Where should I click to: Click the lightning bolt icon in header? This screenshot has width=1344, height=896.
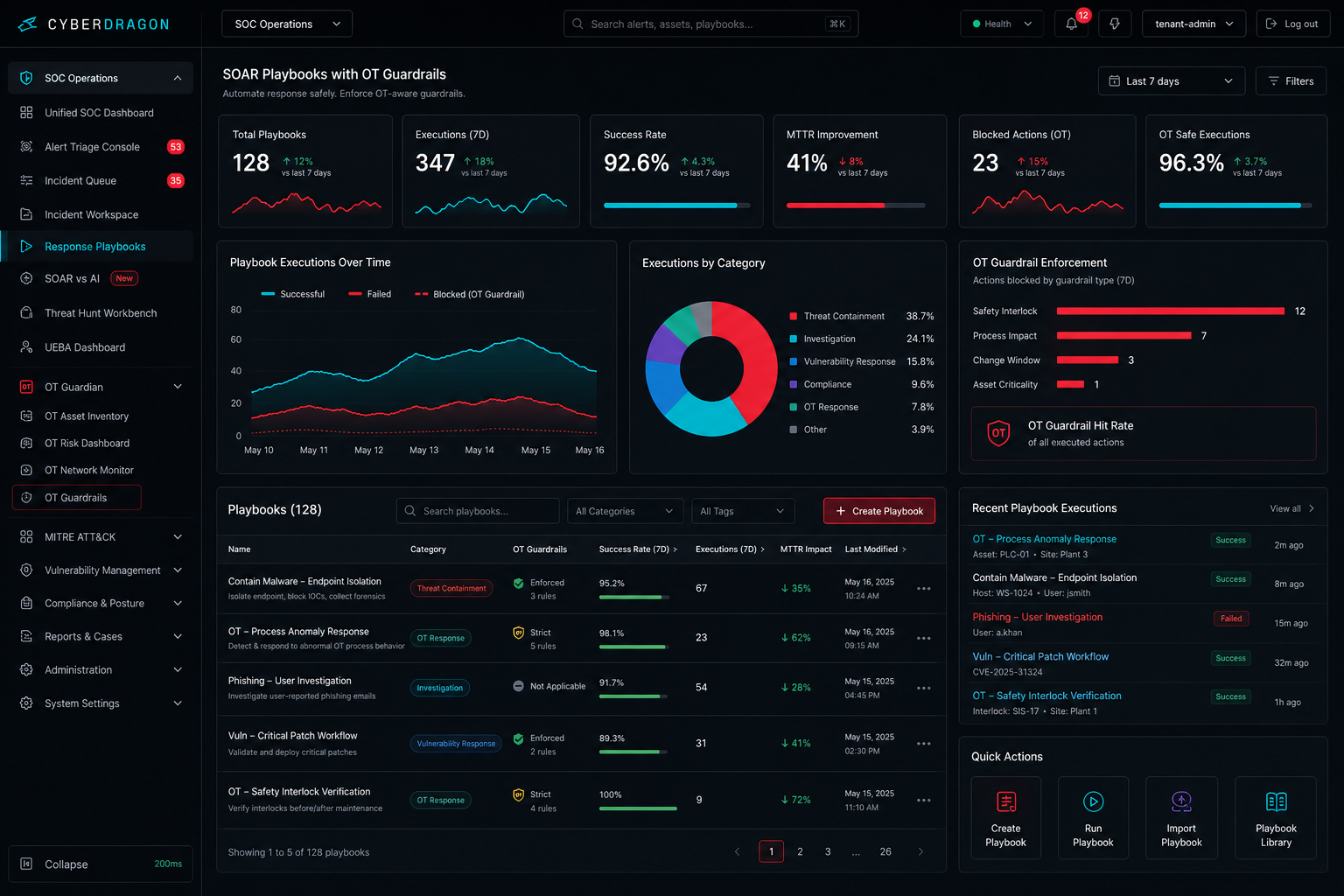1115,24
